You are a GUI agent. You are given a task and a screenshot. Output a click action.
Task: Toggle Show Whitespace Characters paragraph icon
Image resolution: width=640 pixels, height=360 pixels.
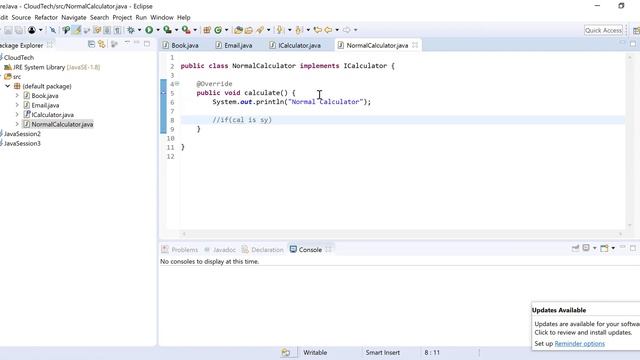[118, 30]
